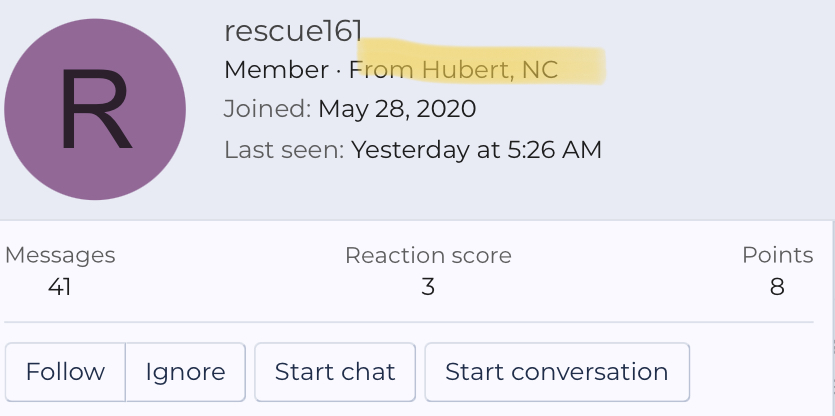This screenshot has width=835, height=416.
Task: Open the Messages count 41
Action: (x=60, y=287)
